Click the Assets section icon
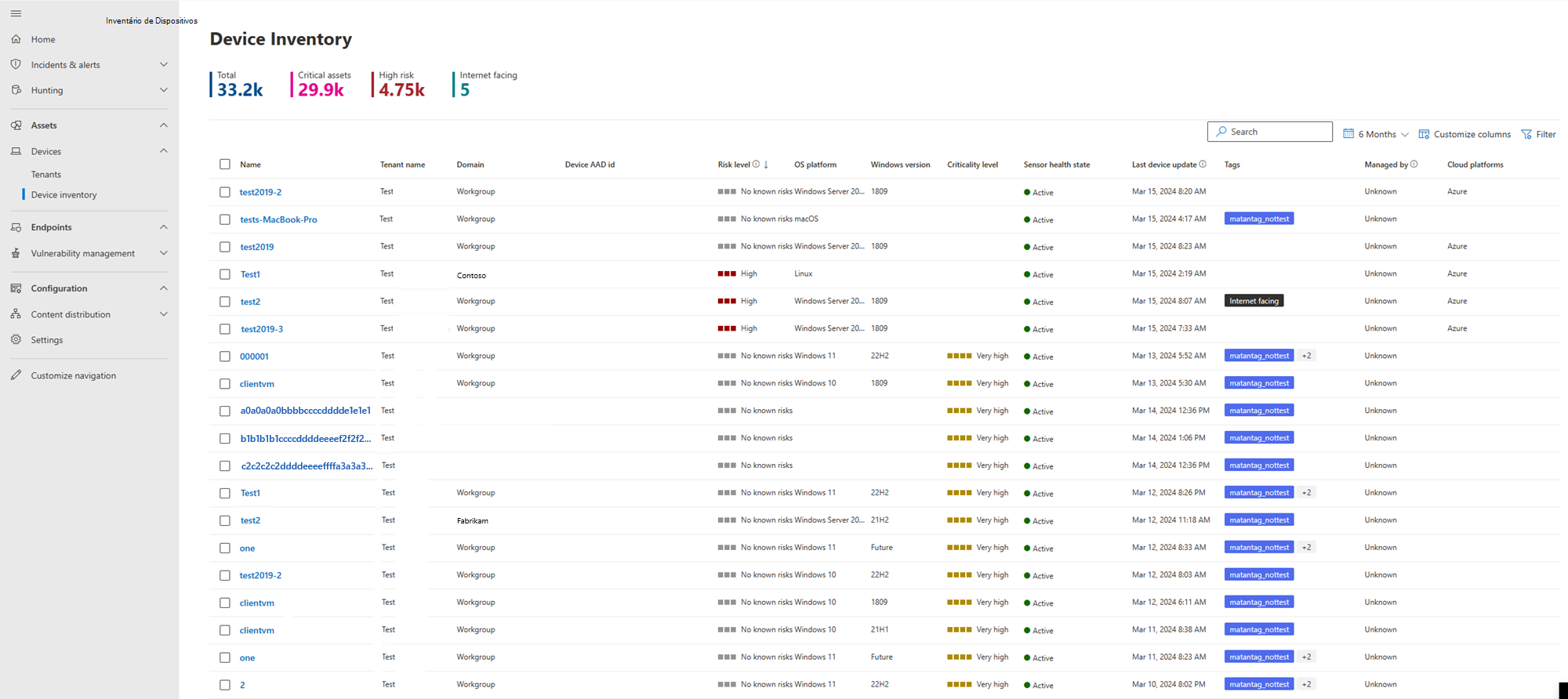The width and height of the screenshot is (1568, 699). click(x=16, y=125)
